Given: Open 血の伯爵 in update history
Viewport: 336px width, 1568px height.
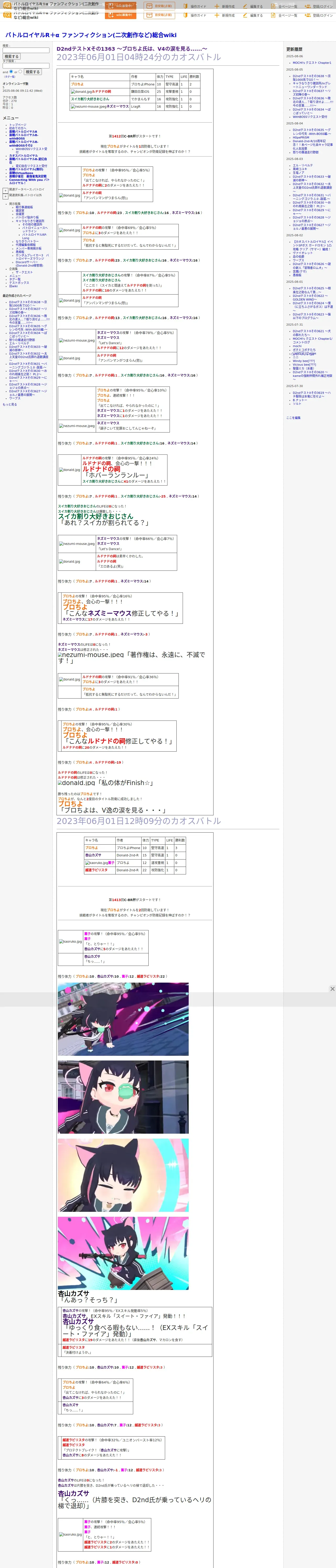Looking at the screenshot, I should click(298, 256).
